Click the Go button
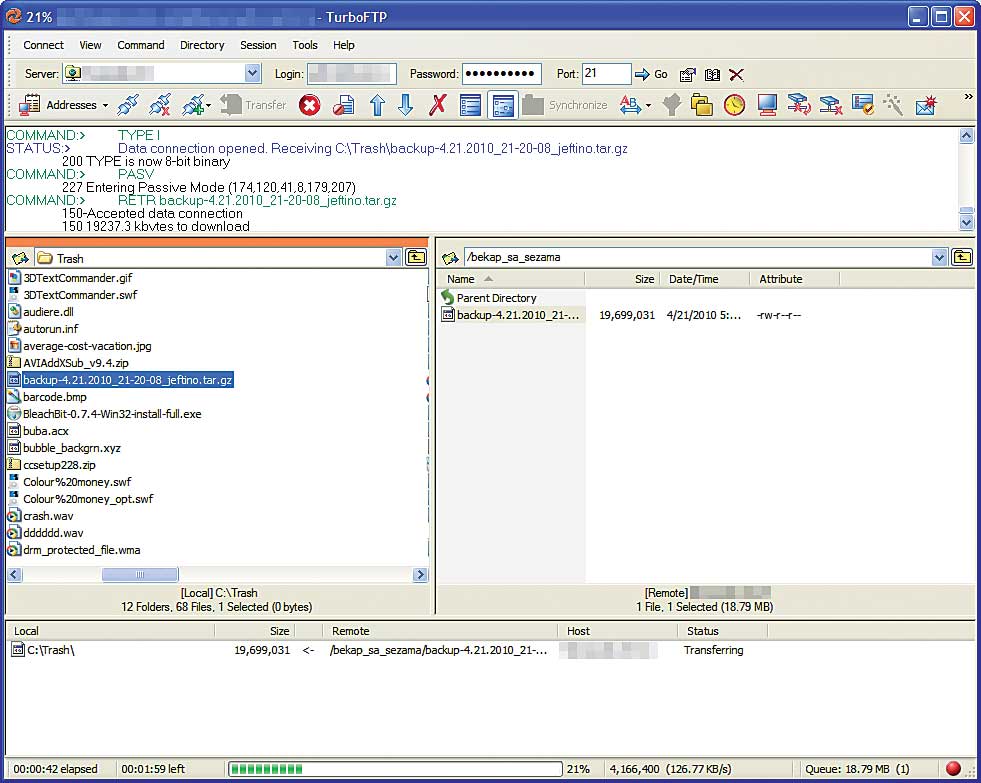Screen dimensions: 981x783 point(651,74)
